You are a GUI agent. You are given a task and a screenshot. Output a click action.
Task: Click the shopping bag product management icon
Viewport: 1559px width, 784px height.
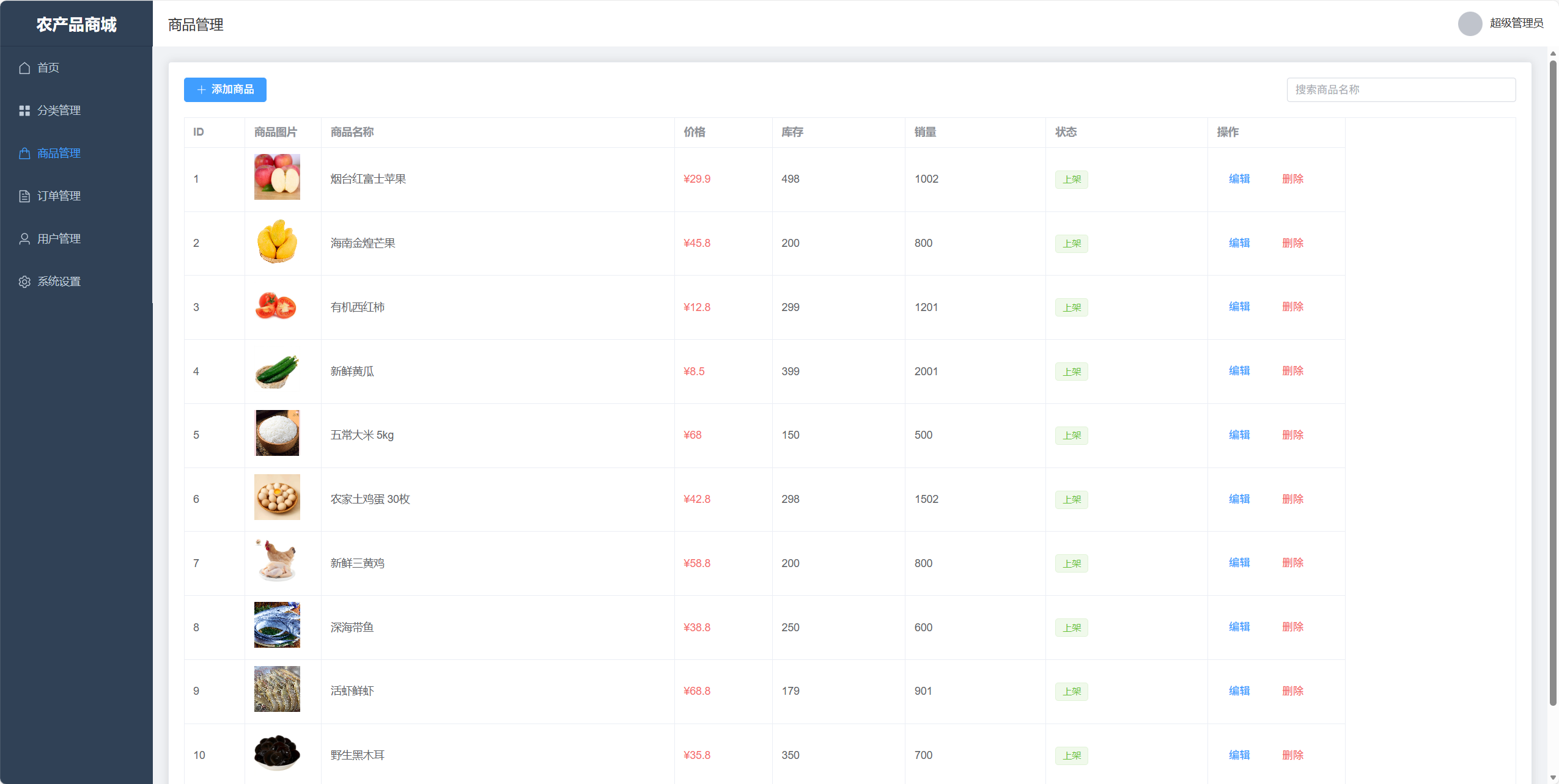coord(24,153)
